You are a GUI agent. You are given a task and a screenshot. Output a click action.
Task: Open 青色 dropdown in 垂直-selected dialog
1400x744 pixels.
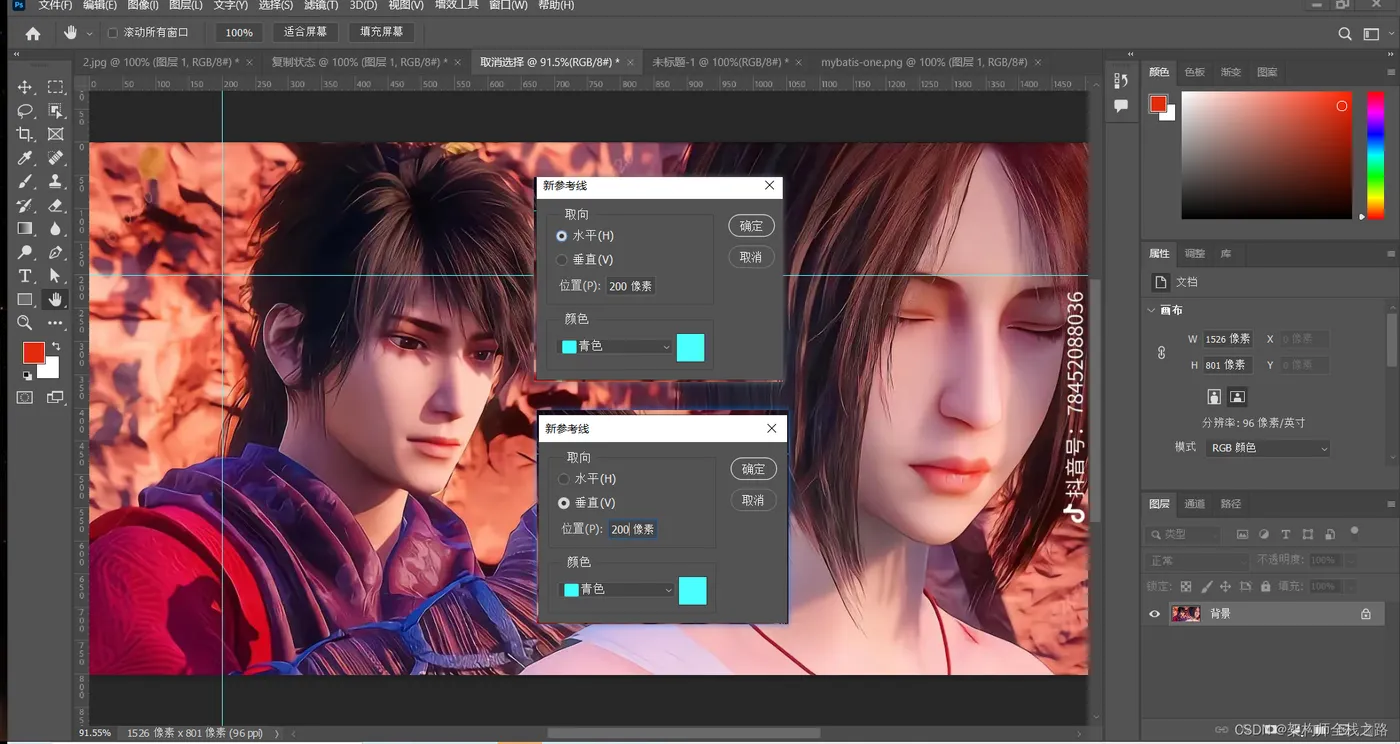point(618,590)
